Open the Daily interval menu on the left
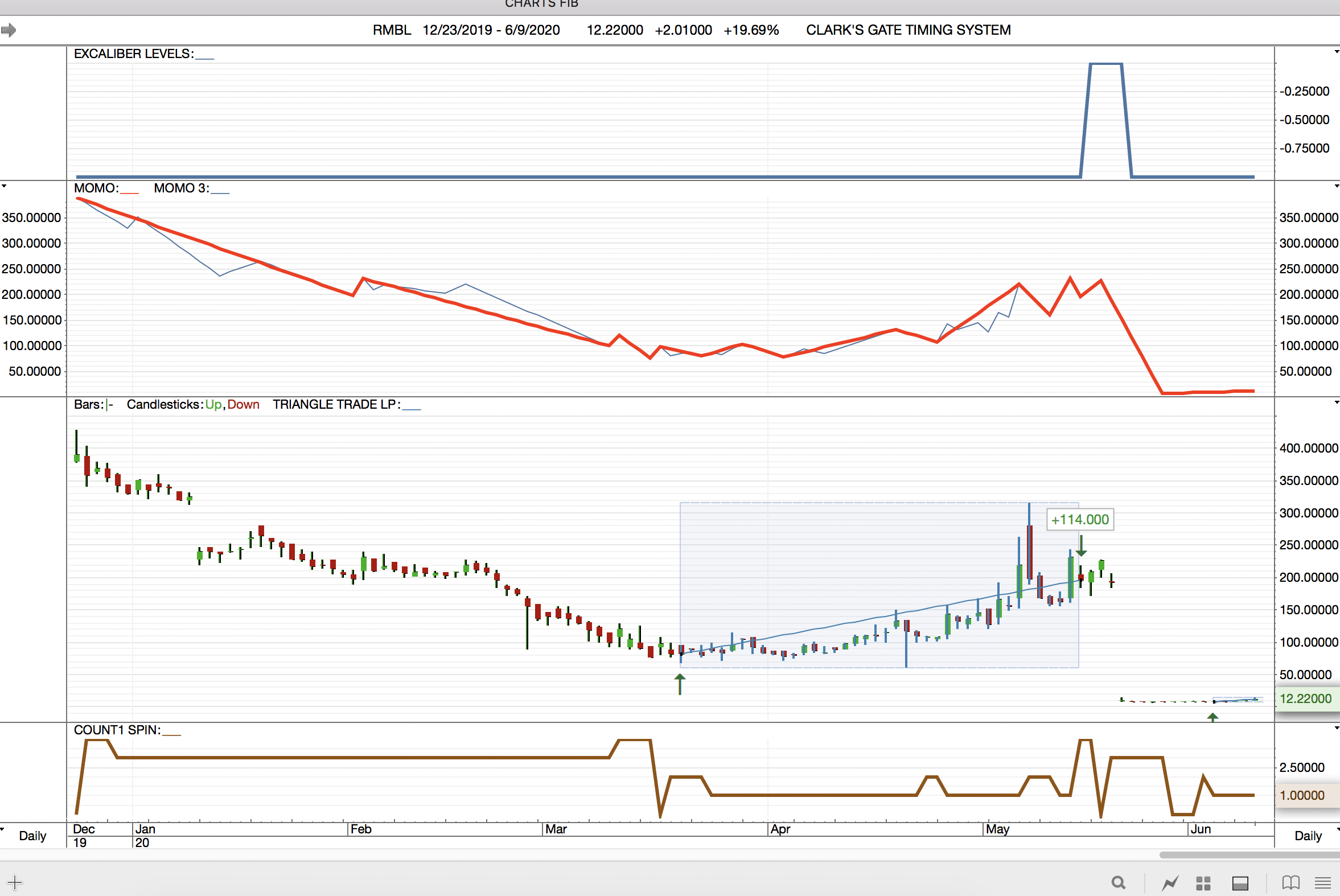1340x896 pixels. click(32, 836)
